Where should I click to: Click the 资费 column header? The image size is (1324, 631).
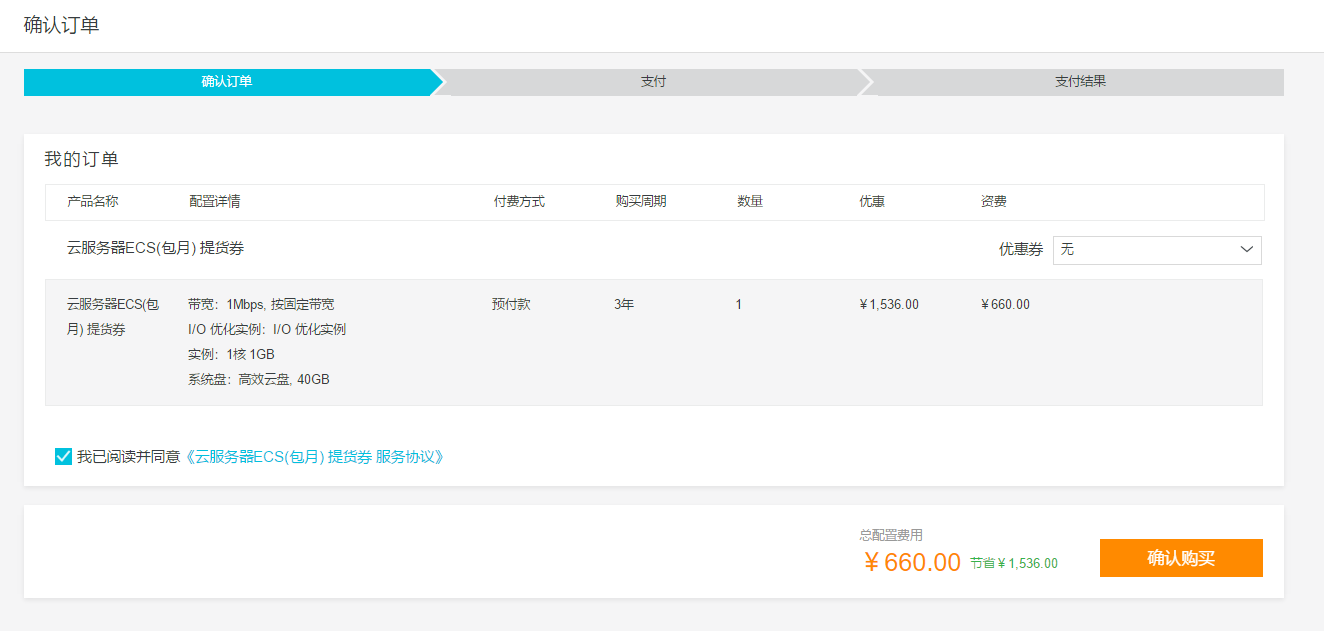(993, 202)
